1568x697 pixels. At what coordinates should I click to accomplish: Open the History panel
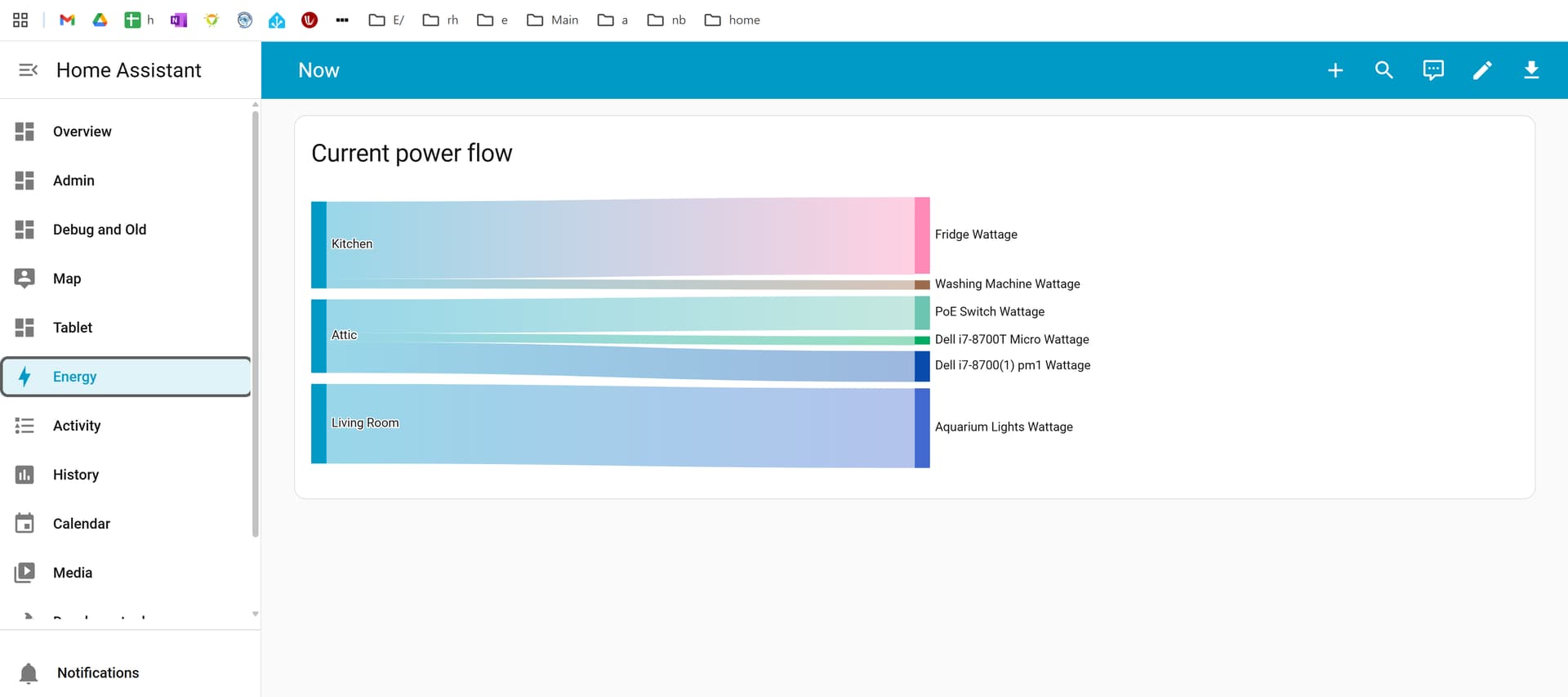(75, 475)
